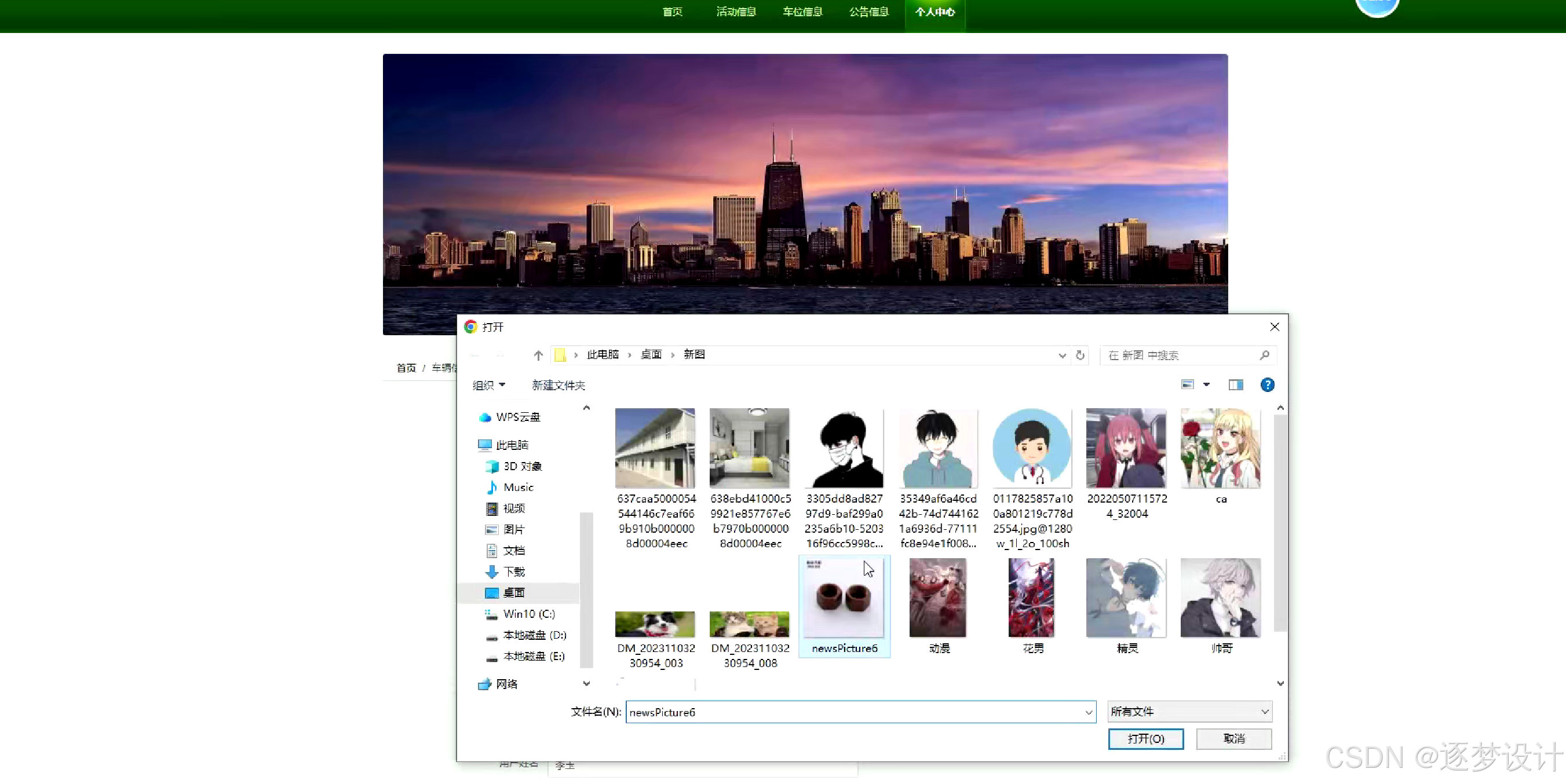Screen dimensions: 1566x784
Task: Refresh the folder with the reload icon
Action: pos(1080,355)
